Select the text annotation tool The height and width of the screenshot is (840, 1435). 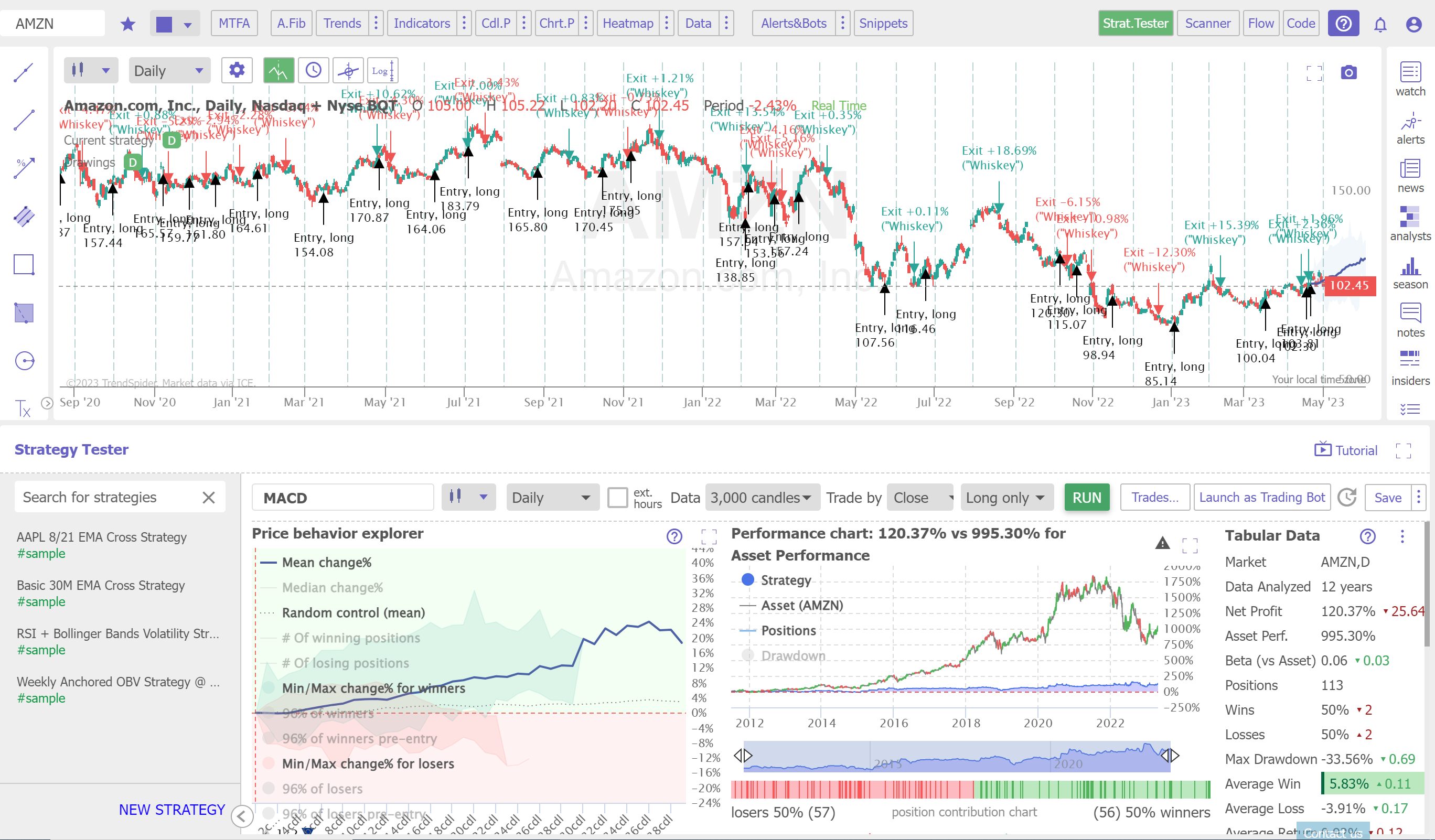(x=23, y=408)
